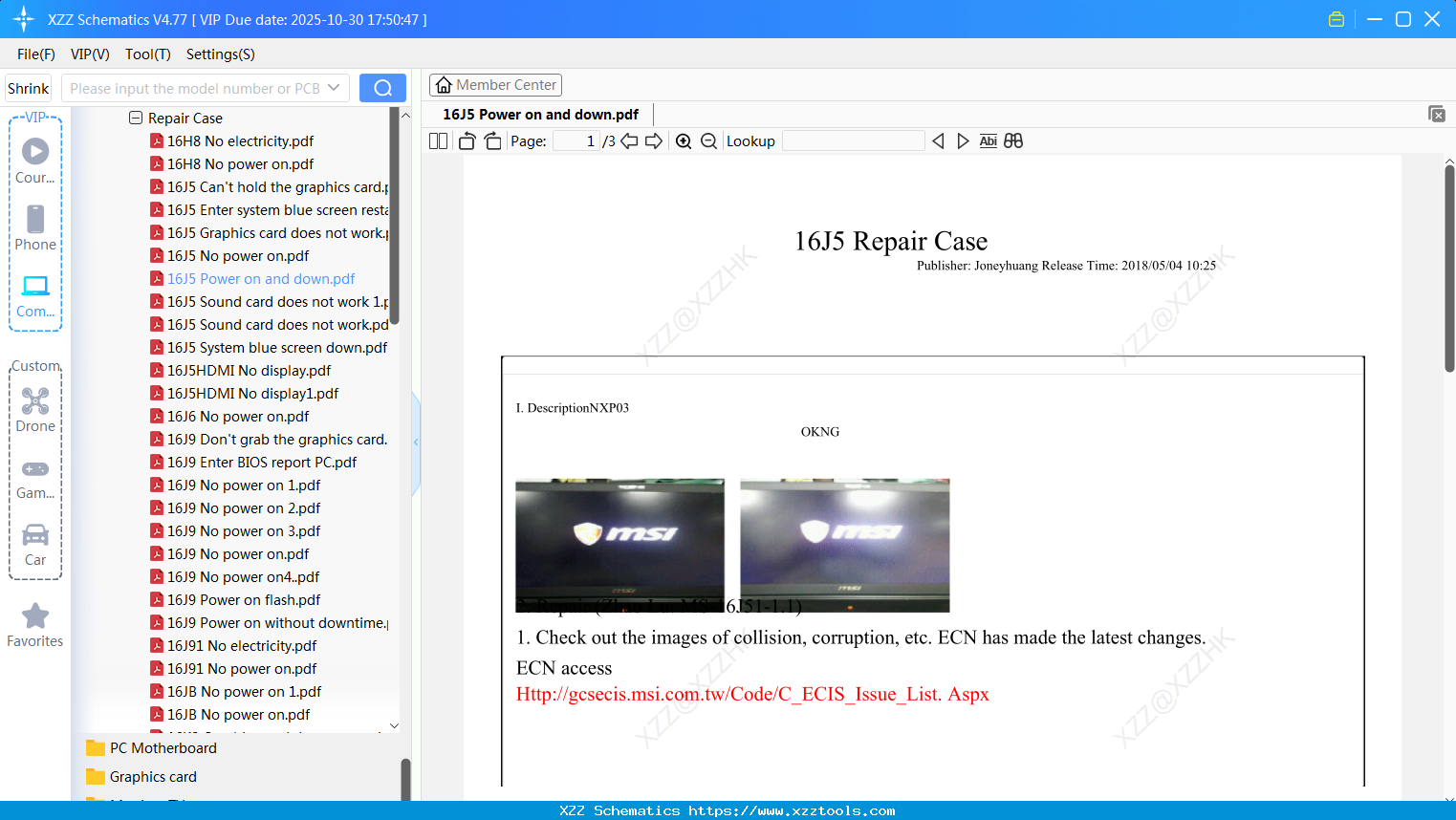Collapse the left panel with the side handle
This screenshot has width=1456, height=820.
click(x=416, y=442)
